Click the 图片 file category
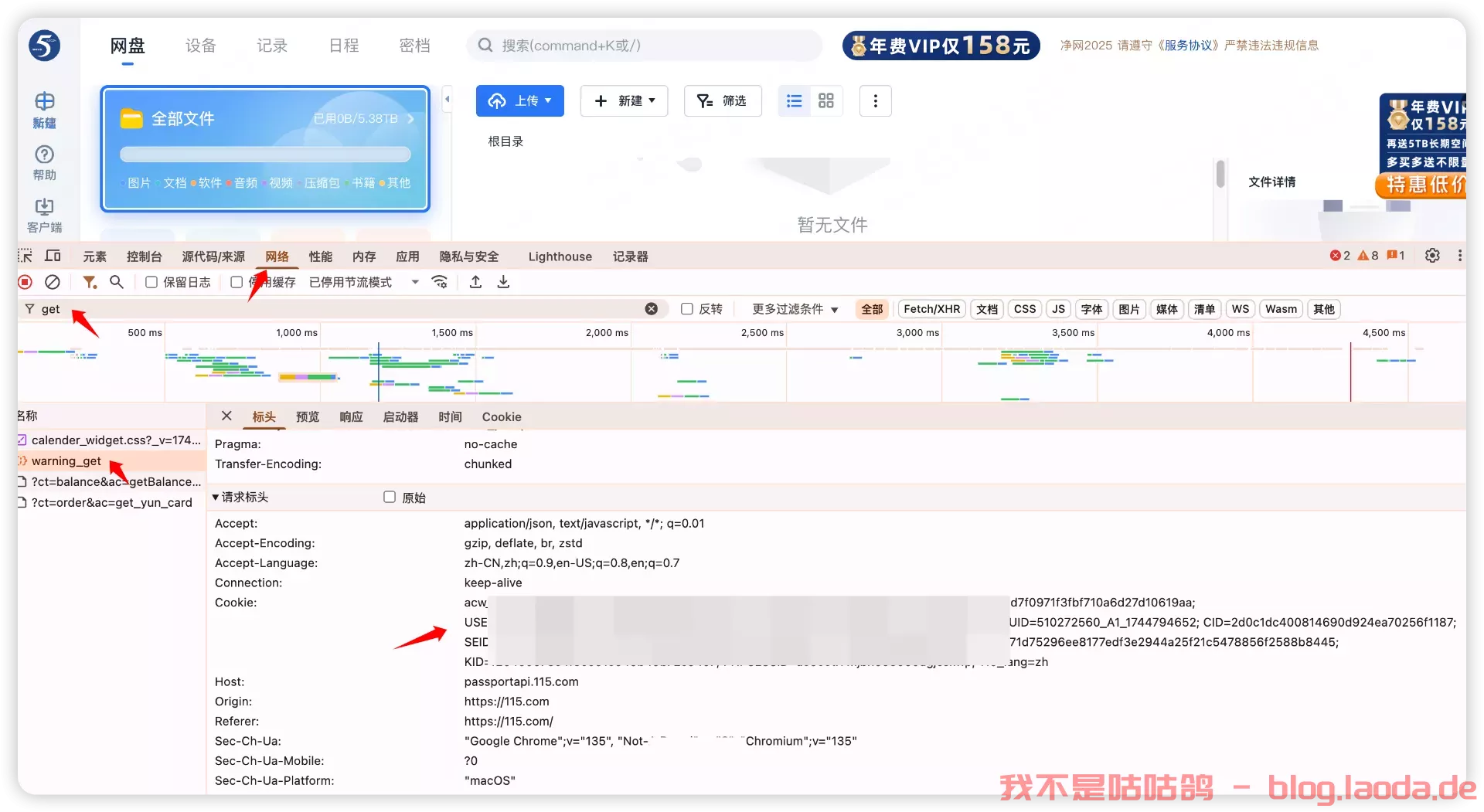The image size is (1484, 812). [x=139, y=183]
